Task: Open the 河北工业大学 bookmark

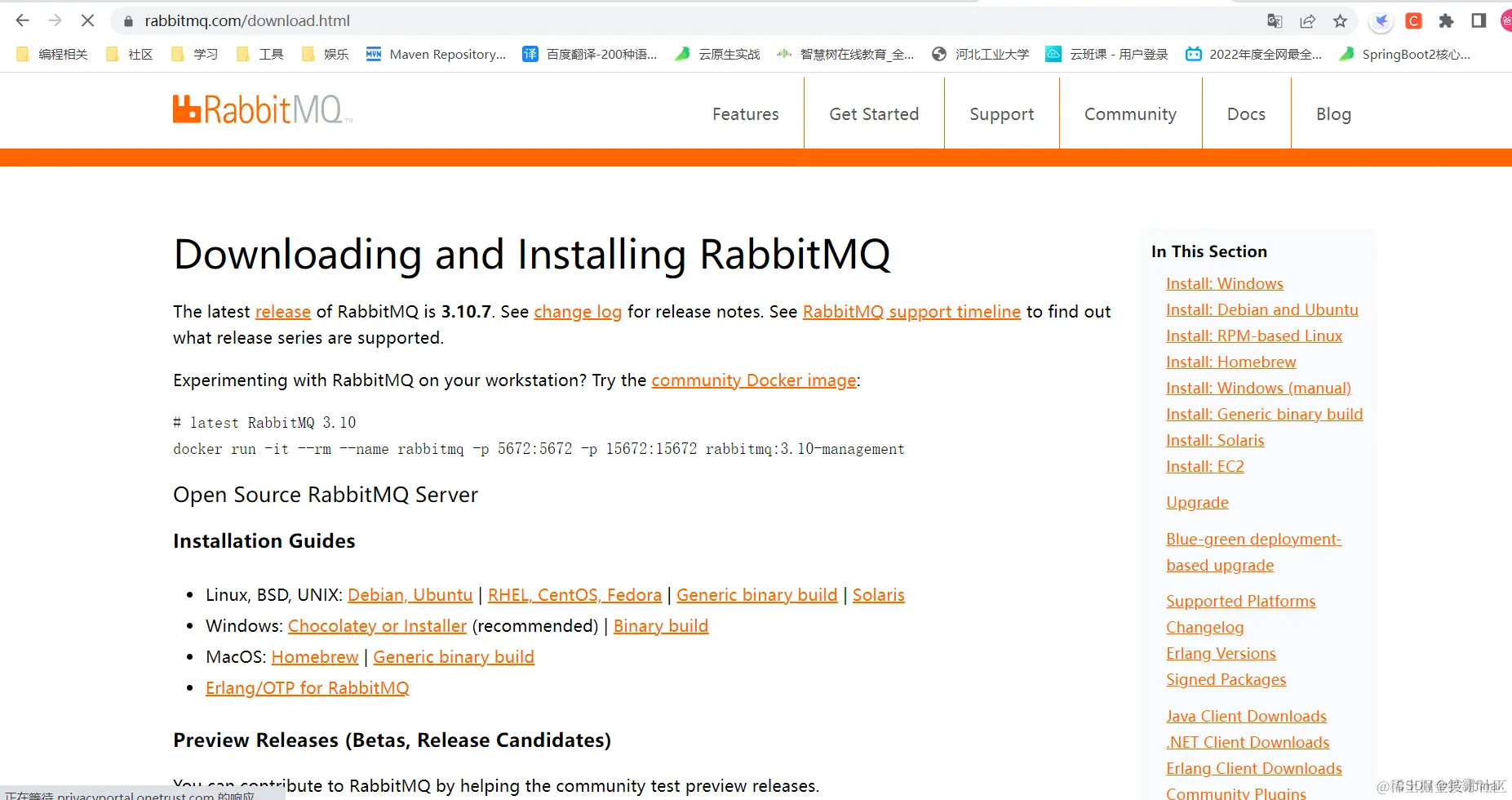Action: point(980,54)
